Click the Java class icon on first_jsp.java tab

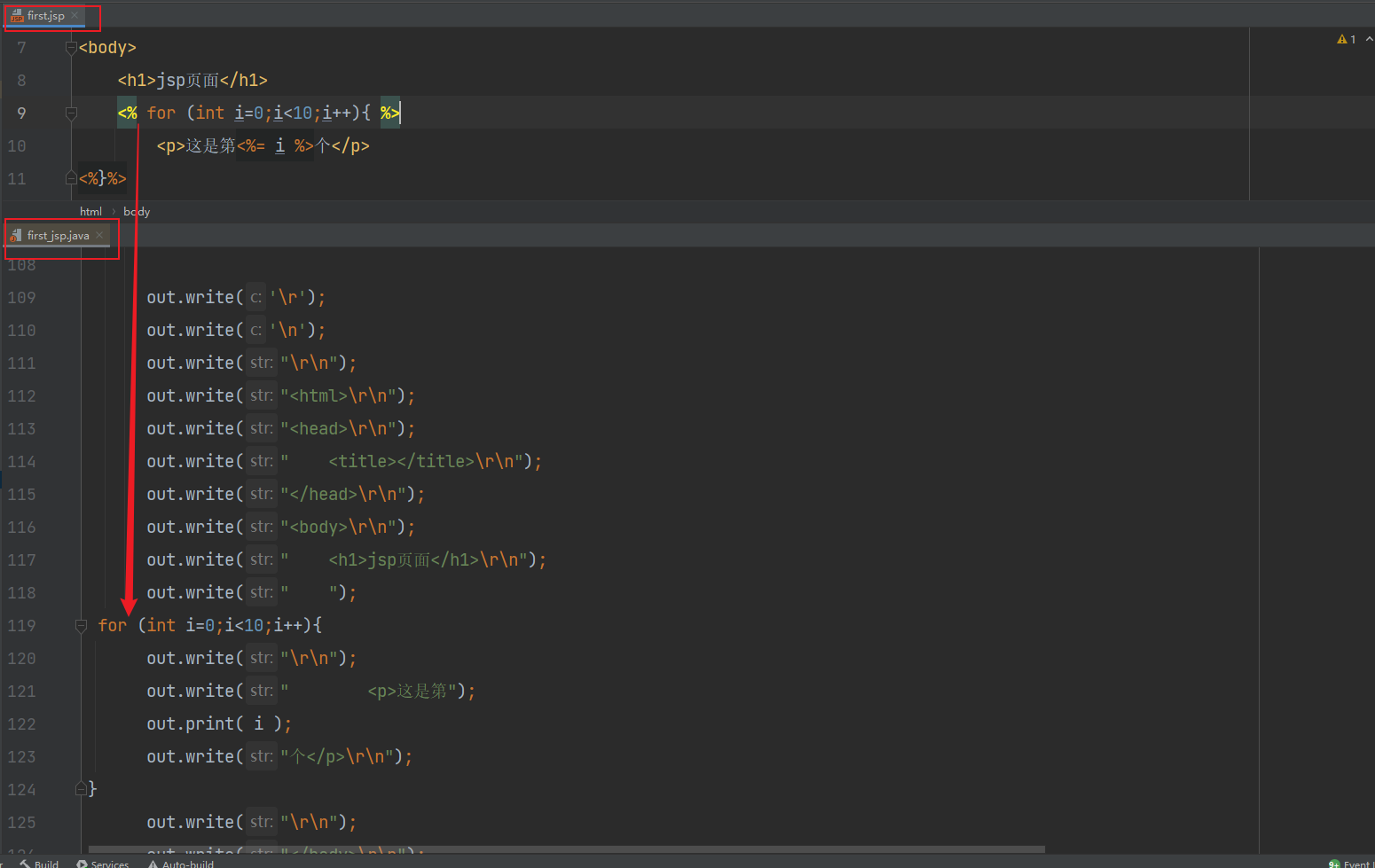17,235
